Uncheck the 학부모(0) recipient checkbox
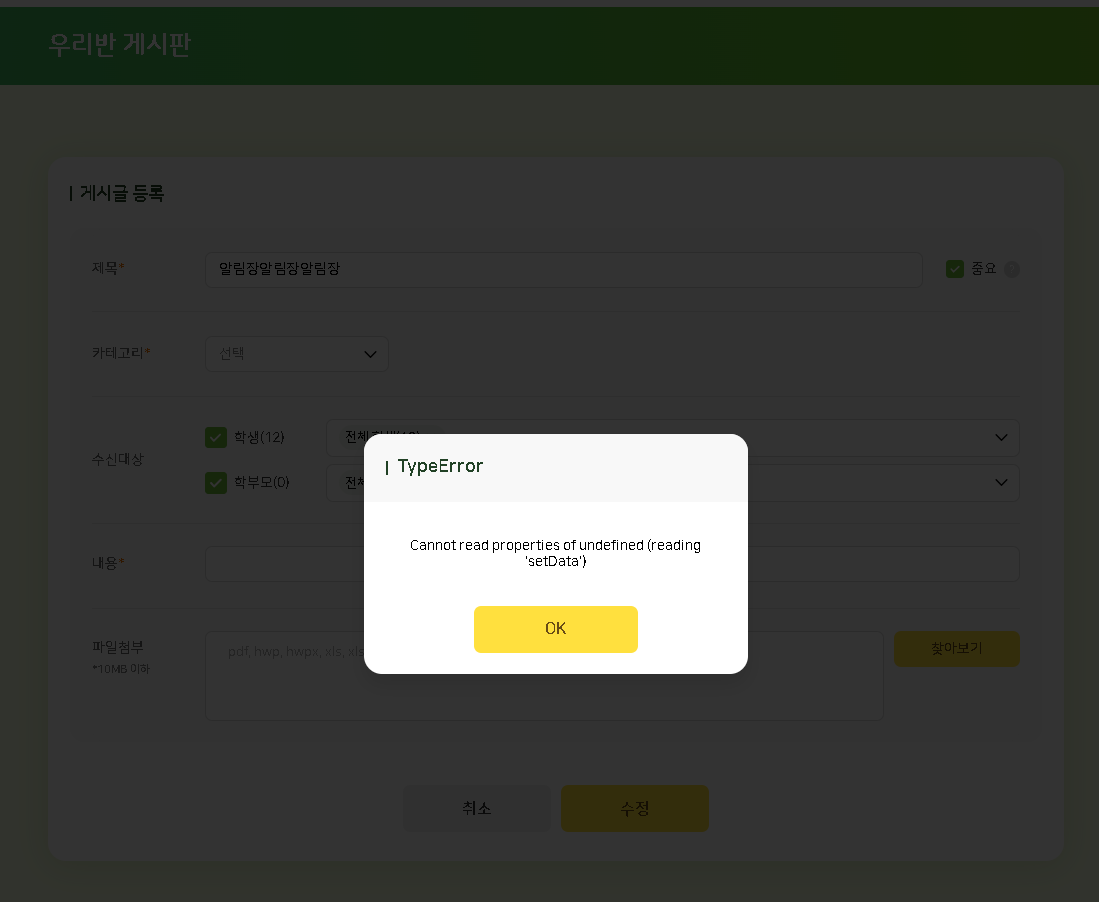Viewport: 1099px width, 902px height. 216,483
